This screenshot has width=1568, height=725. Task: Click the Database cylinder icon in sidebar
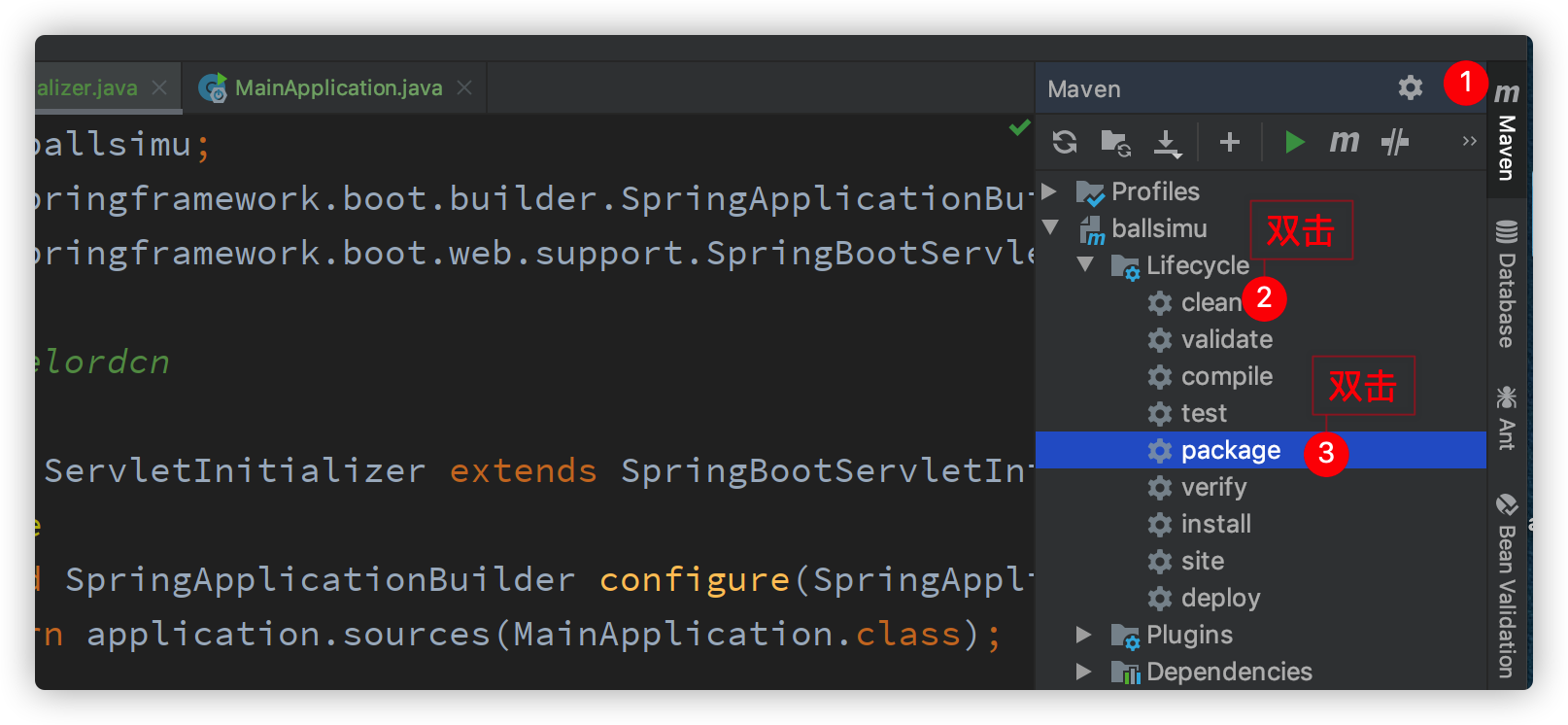1507,231
